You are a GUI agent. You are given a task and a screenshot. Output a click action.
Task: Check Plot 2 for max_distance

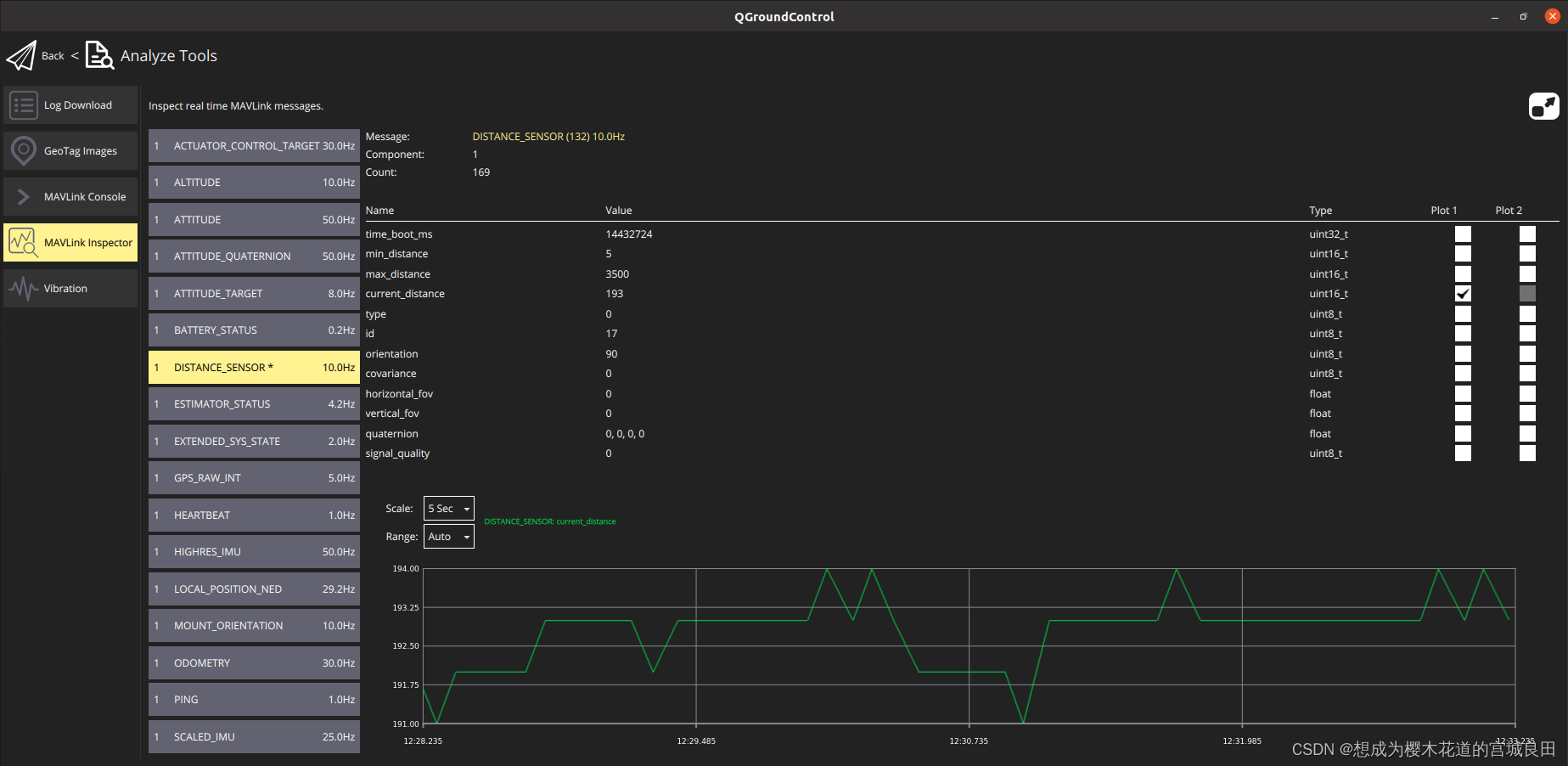tap(1527, 274)
